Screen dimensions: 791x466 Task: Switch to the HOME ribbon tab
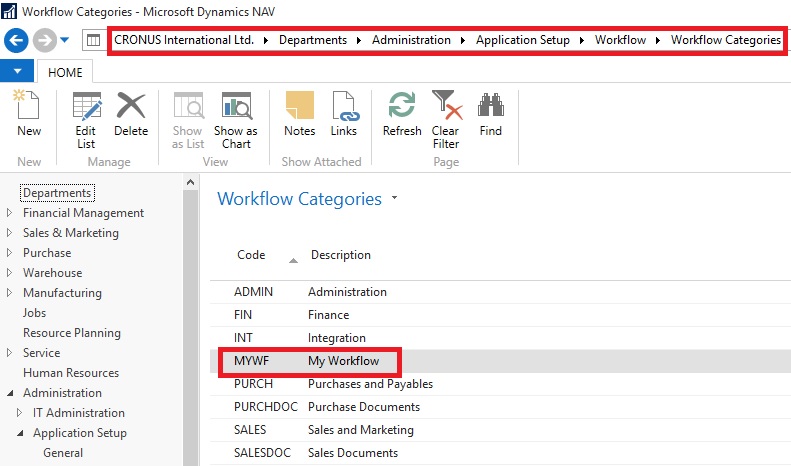click(x=65, y=72)
